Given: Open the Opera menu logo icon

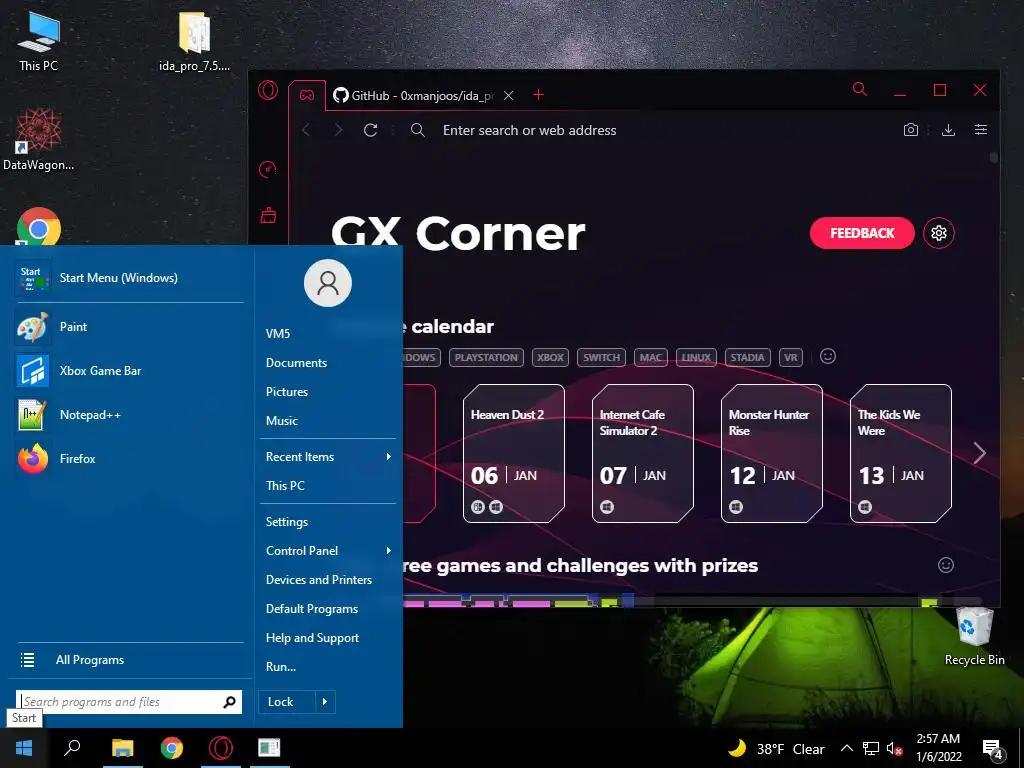Looking at the screenshot, I should point(268,89).
